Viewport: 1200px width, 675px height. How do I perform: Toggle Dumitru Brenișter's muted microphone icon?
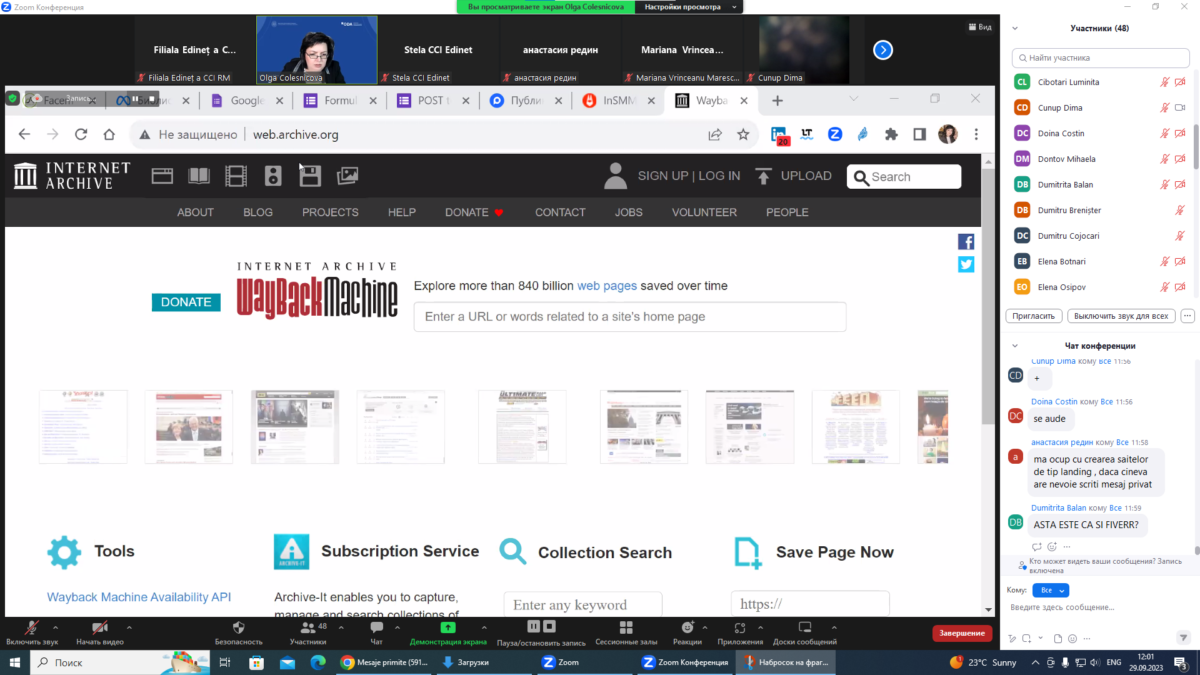pyautogui.click(x=1180, y=210)
